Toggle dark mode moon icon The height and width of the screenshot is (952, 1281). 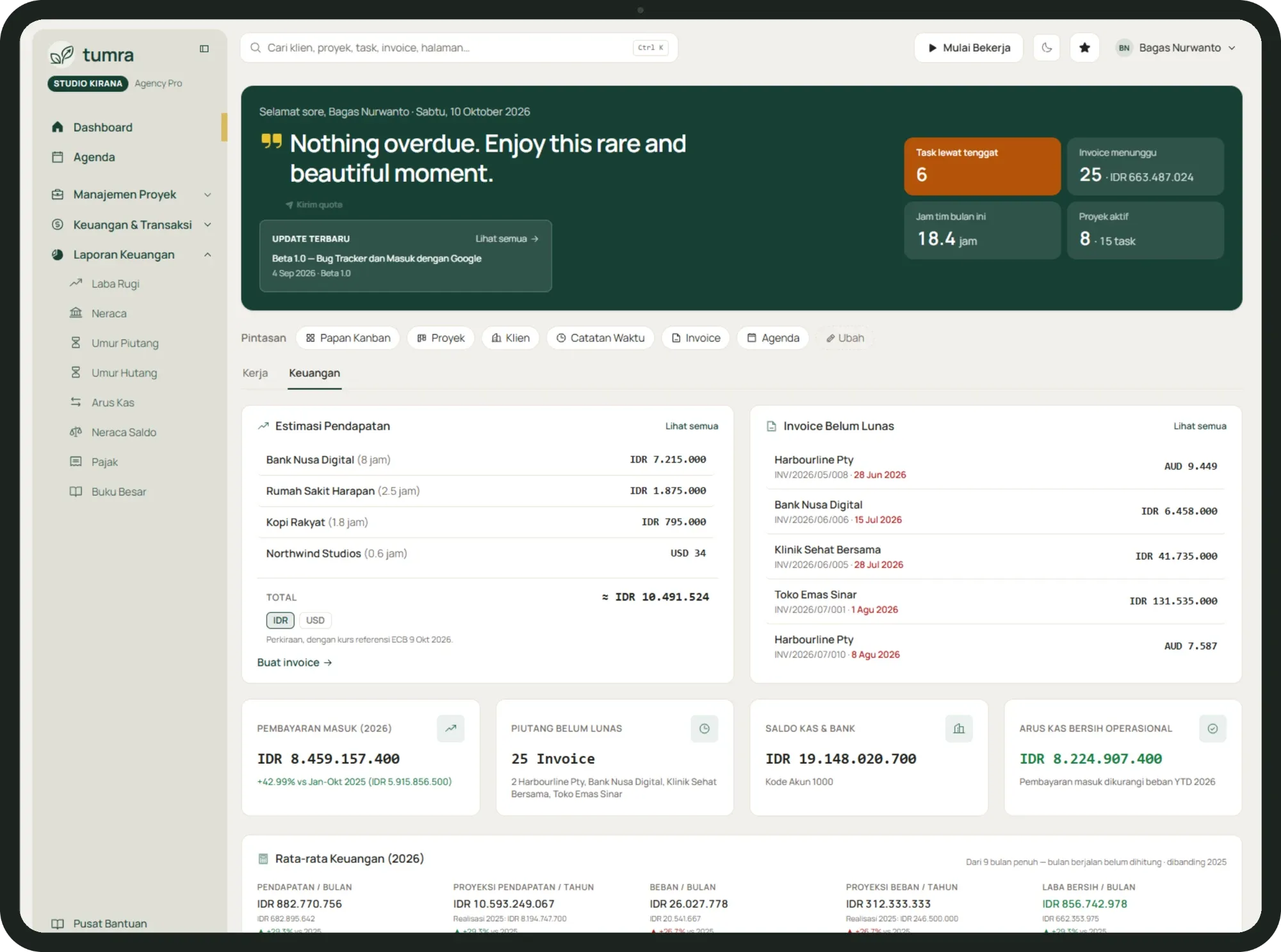click(x=1047, y=47)
